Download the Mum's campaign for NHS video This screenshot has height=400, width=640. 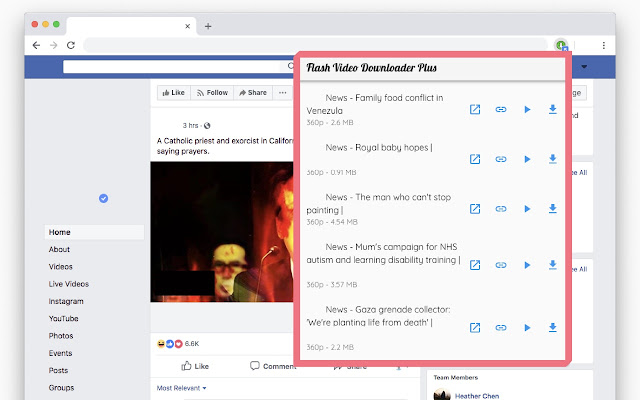pos(553,265)
